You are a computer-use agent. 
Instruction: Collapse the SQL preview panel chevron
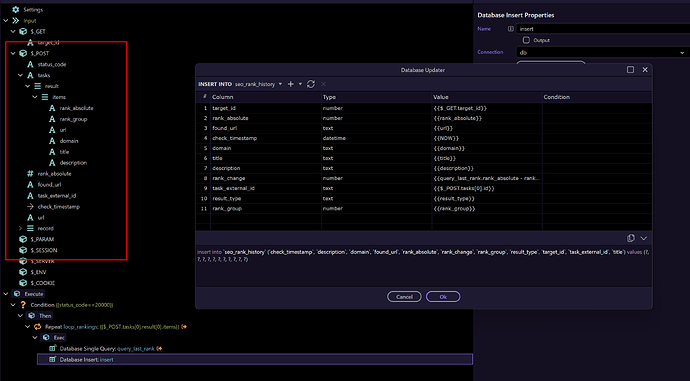[644, 238]
